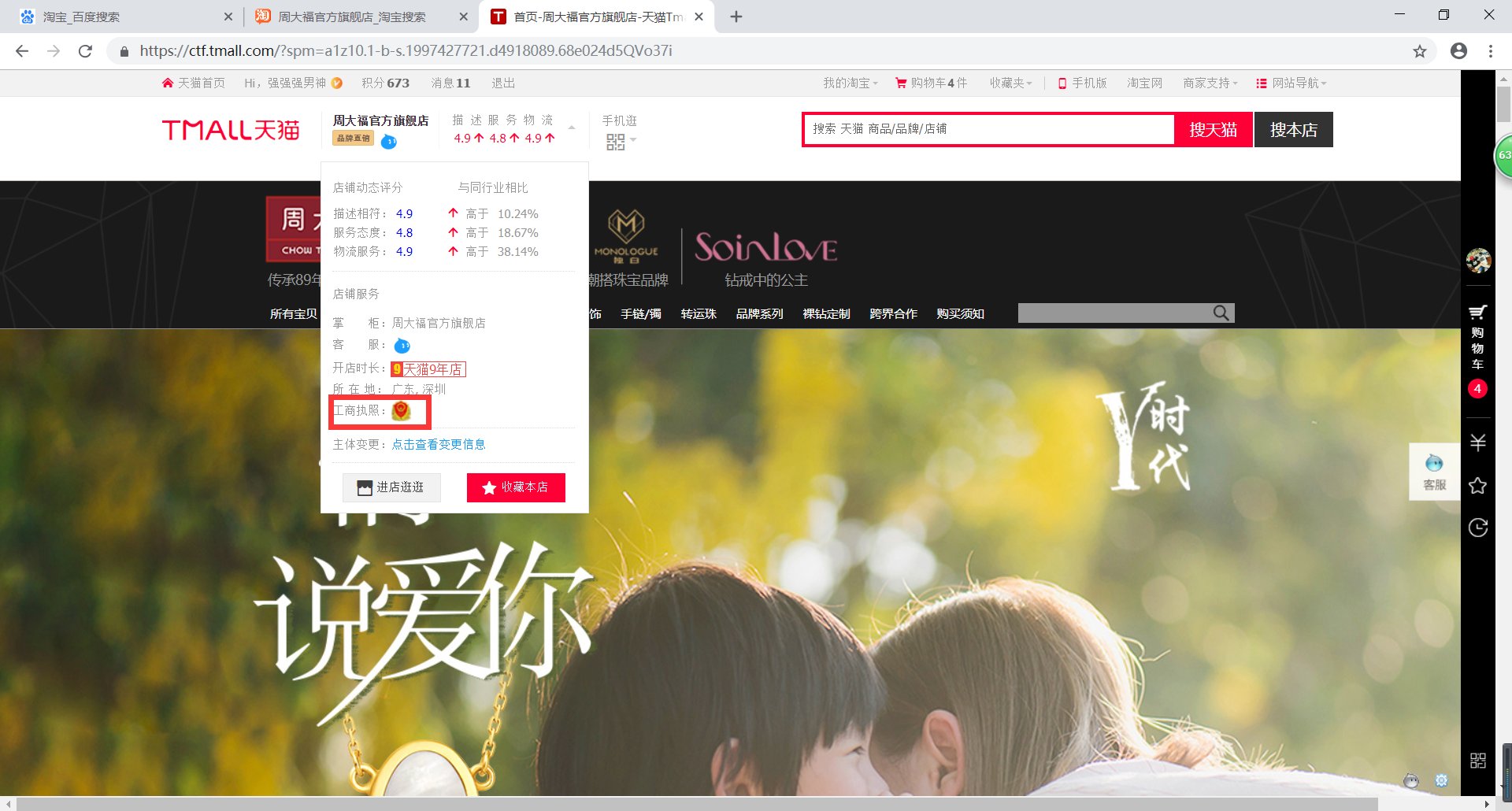Click the TMALL 天猫 logo
Image resolution: width=1512 pixels, height=811 pixels.
tap(230, 130)
